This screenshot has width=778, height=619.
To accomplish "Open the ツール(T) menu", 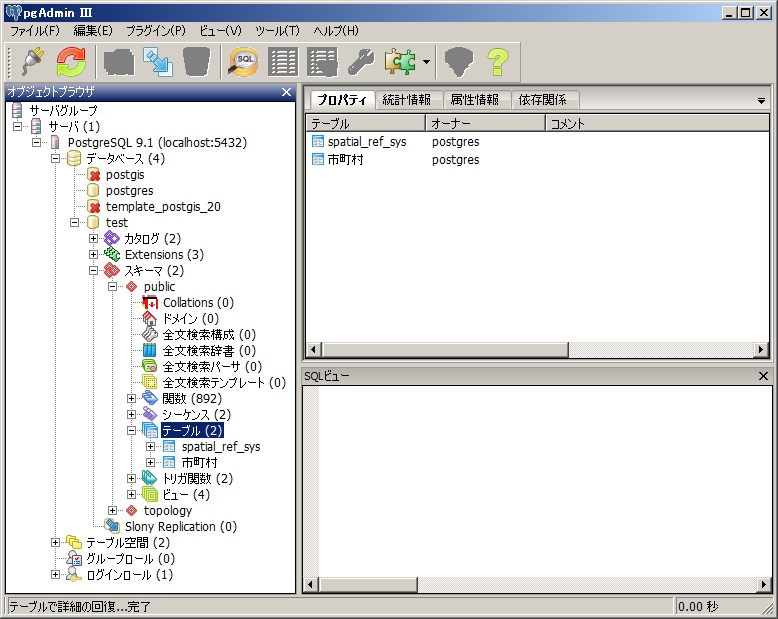I will [277, 31].
